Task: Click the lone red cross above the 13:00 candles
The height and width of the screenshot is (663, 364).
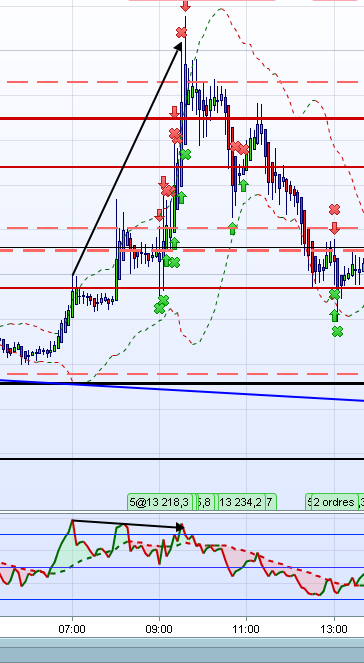Action: pos(334,209)
